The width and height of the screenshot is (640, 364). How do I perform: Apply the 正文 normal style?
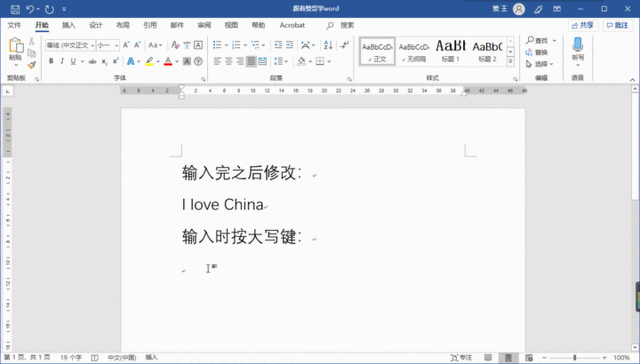[377, 51]
